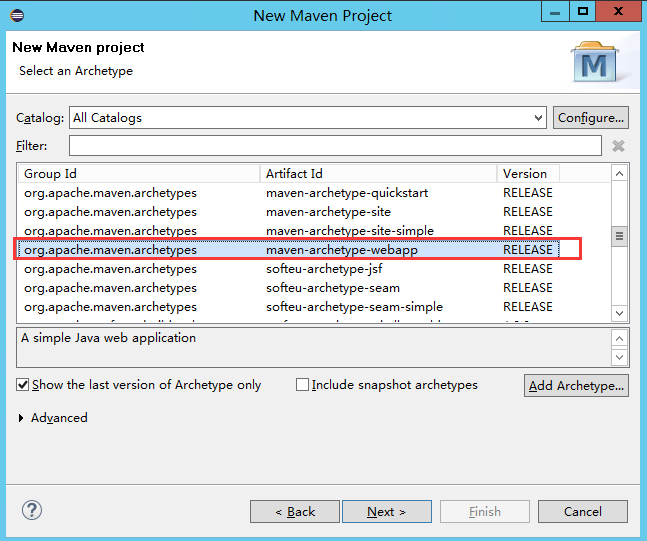Select the maven-archetype-webapp row

tap(289, 250)
